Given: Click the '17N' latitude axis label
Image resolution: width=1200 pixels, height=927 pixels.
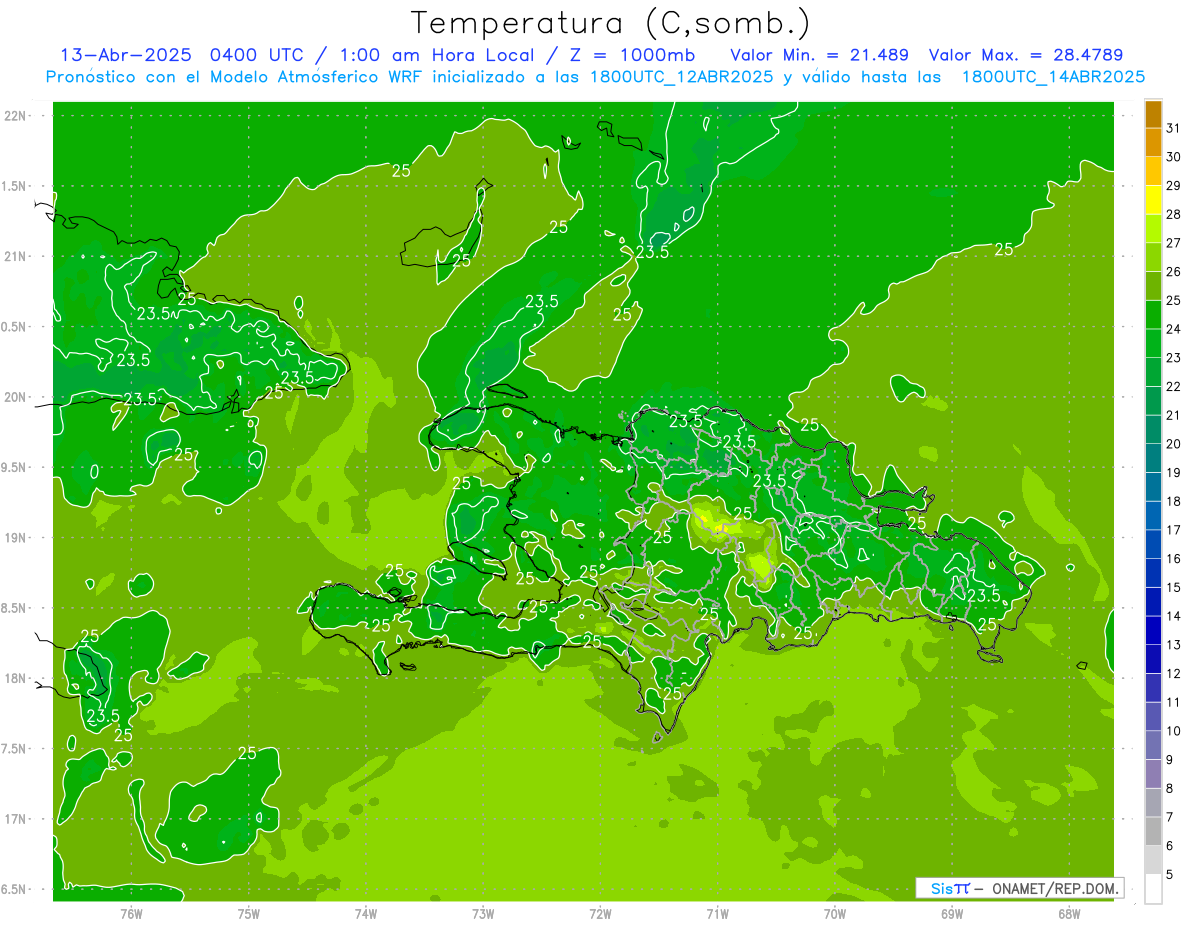Looking at the screenshot, I should [17, 819].
